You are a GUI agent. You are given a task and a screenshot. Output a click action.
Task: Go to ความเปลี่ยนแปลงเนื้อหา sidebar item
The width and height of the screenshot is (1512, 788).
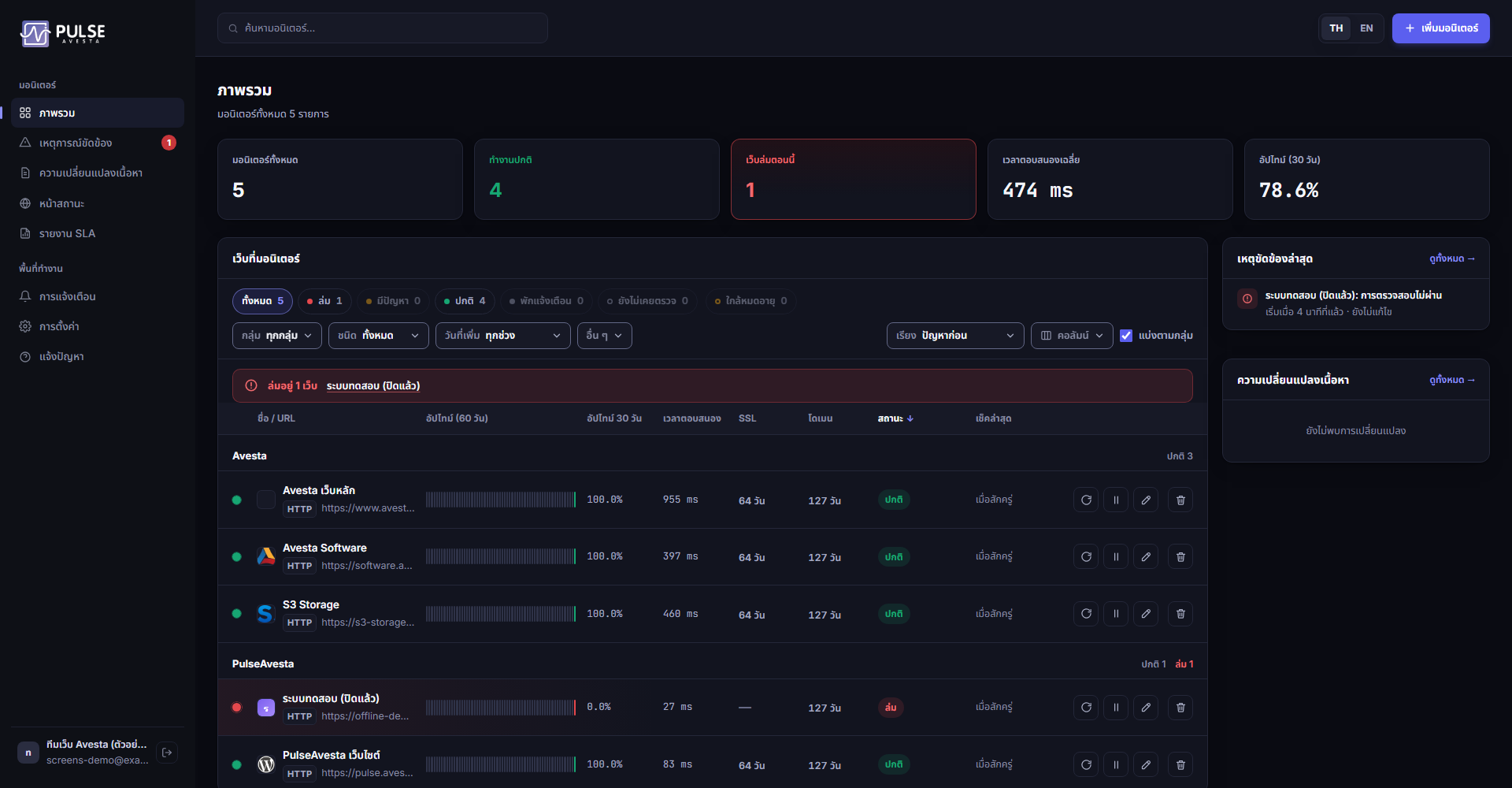pos(98,173)
